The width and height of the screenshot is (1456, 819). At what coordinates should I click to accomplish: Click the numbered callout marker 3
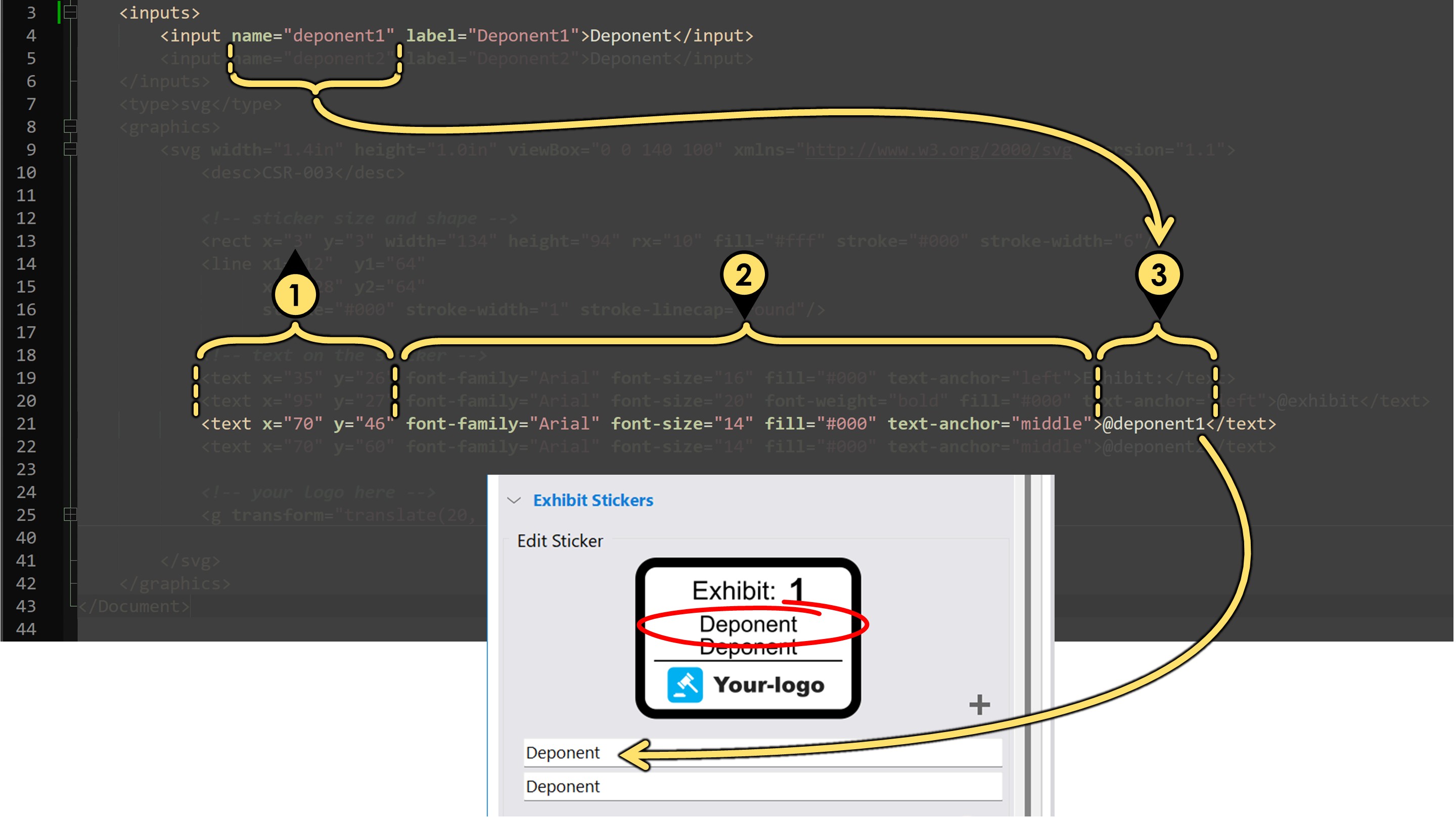click(x=1159, y=275)
